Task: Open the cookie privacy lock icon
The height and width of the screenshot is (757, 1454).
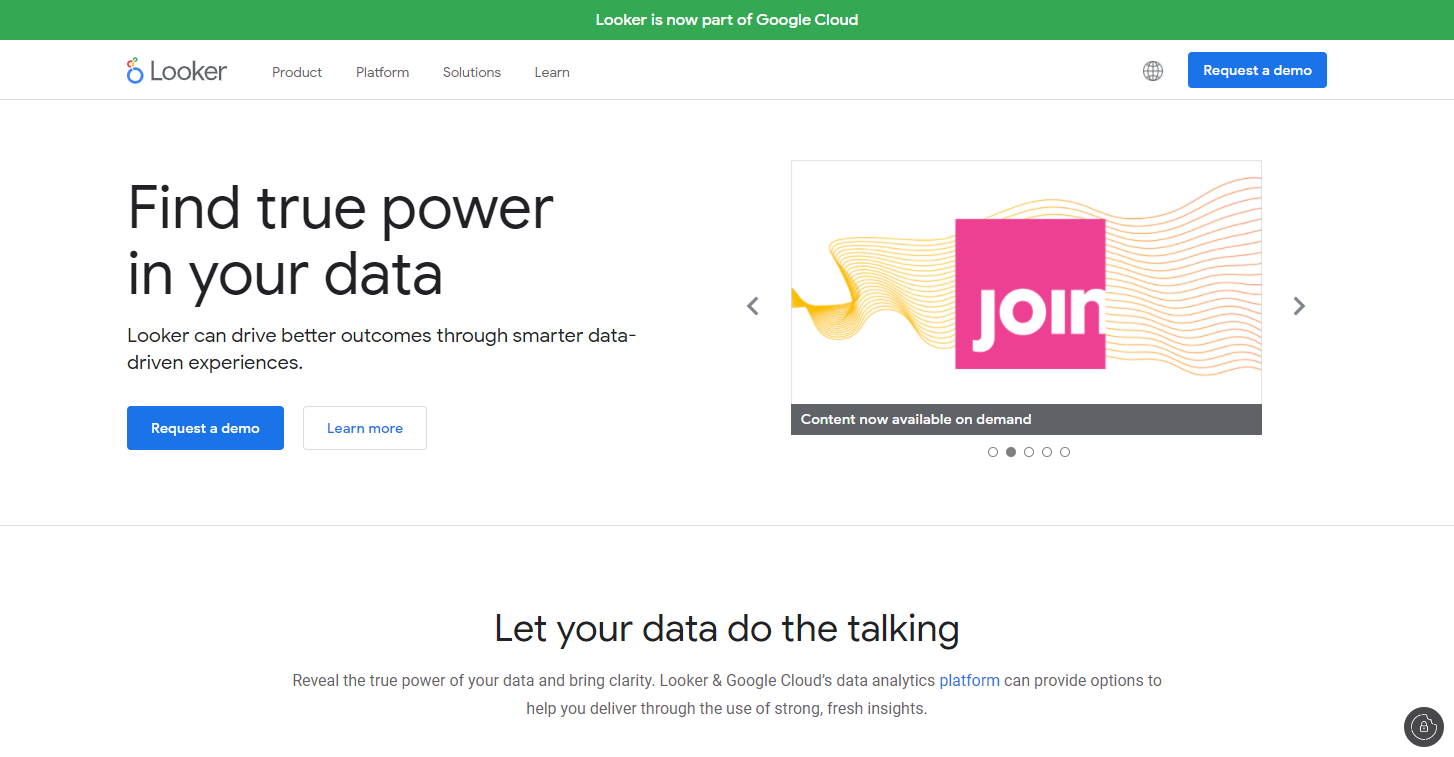Action: click(1423, 727)
